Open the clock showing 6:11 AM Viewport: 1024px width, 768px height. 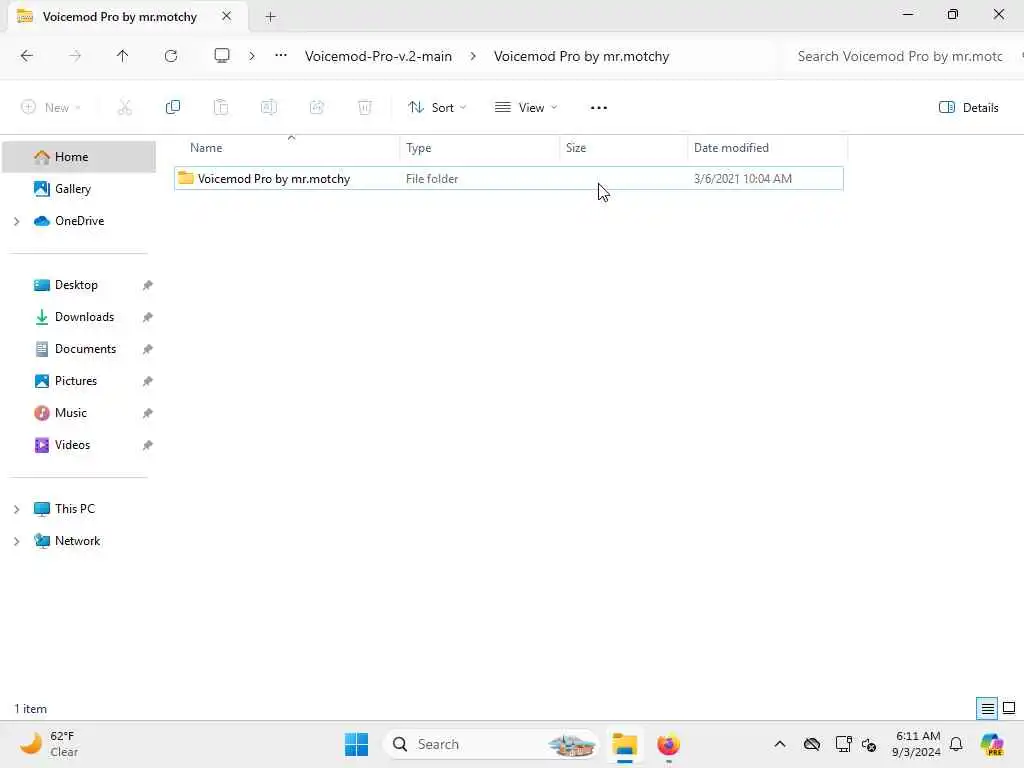click(917, 744)
